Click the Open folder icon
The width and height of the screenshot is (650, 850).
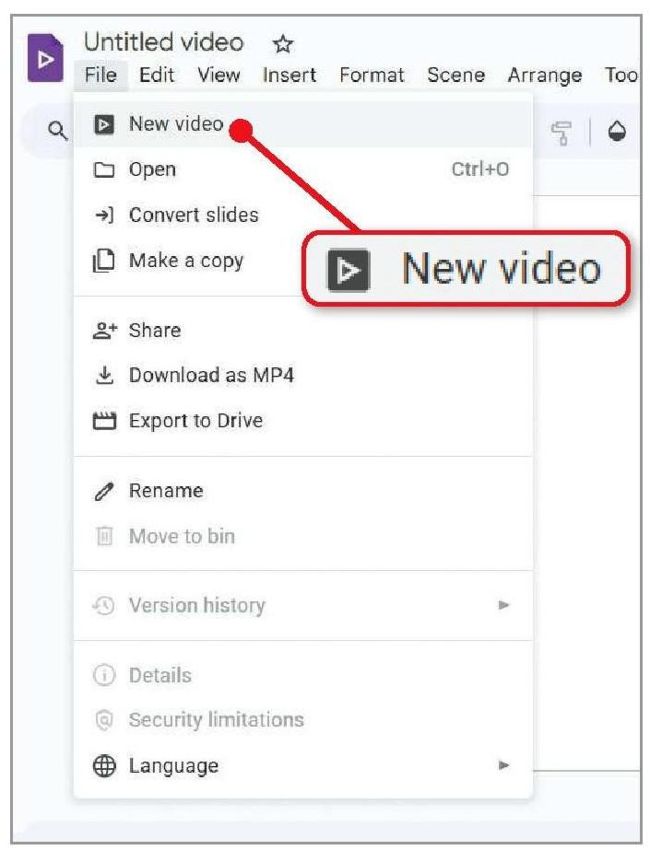(104, 170)
